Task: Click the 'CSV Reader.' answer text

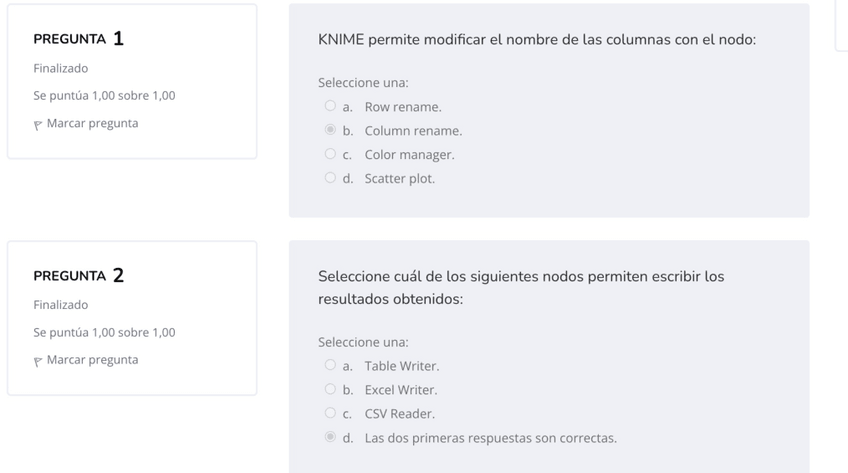Action: coord(400,414)
